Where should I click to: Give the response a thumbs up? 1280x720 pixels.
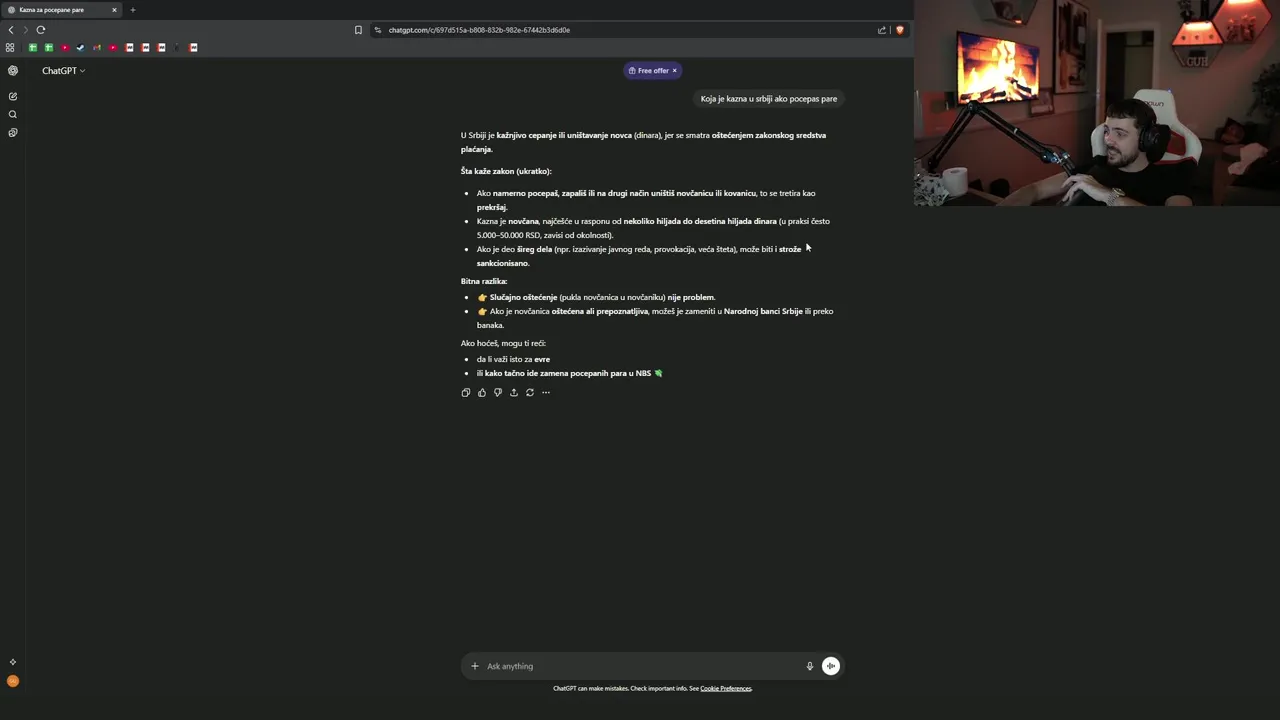tap(482, 393)
